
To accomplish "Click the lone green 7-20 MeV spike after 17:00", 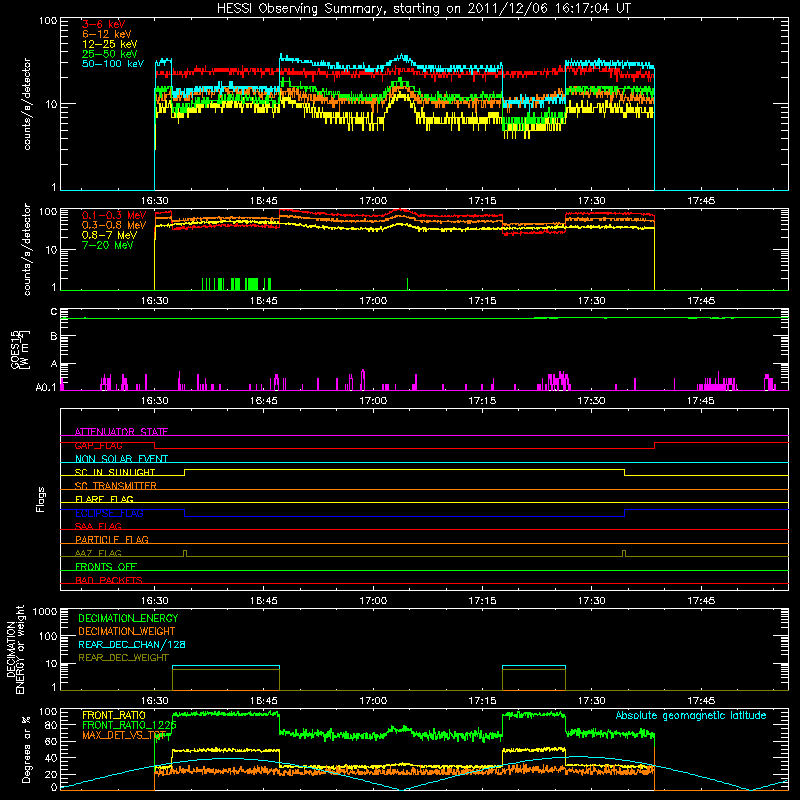I will pos(407,284).
